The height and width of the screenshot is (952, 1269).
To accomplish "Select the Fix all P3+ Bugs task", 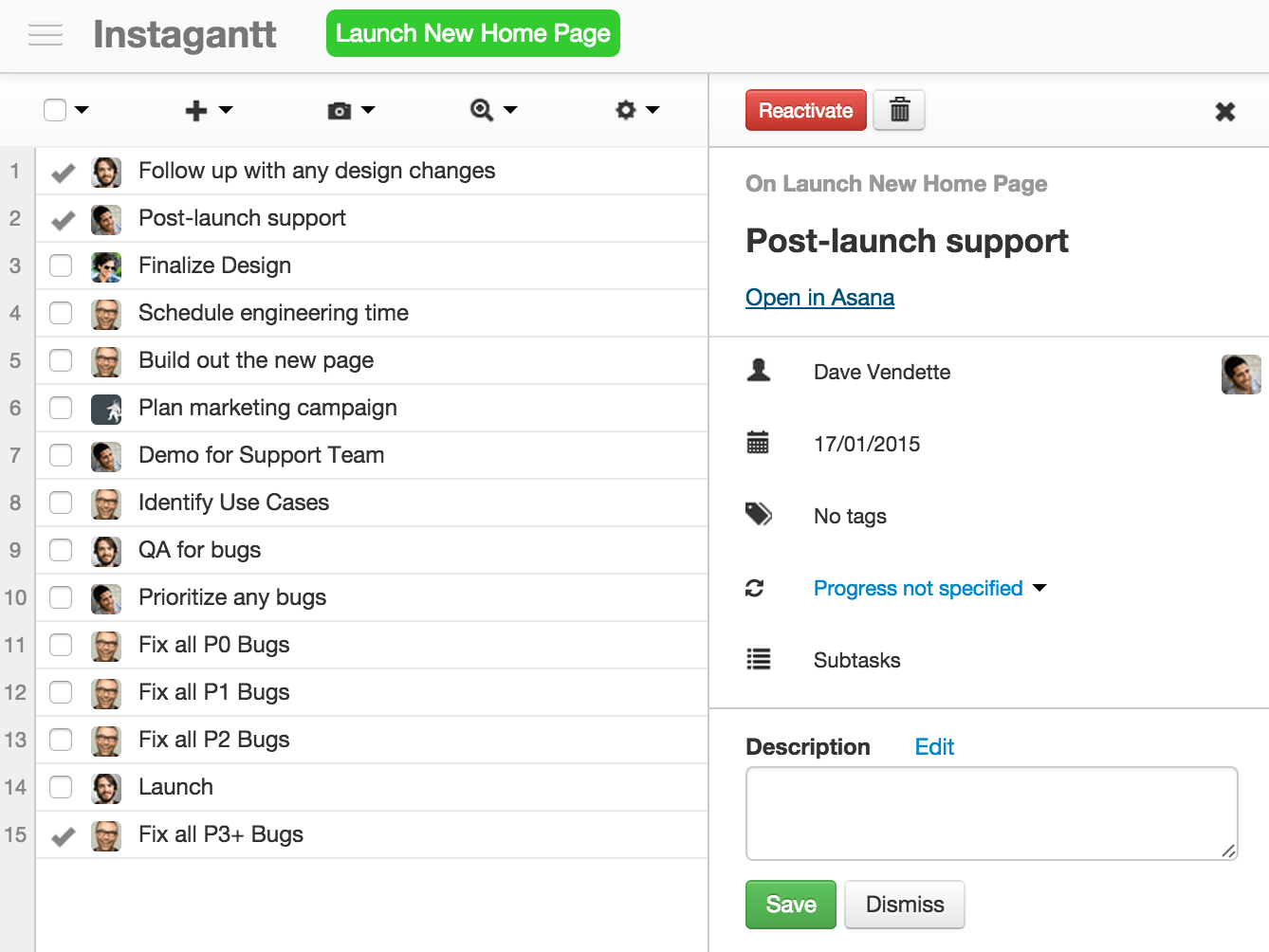I will click(x=221, y=834).
